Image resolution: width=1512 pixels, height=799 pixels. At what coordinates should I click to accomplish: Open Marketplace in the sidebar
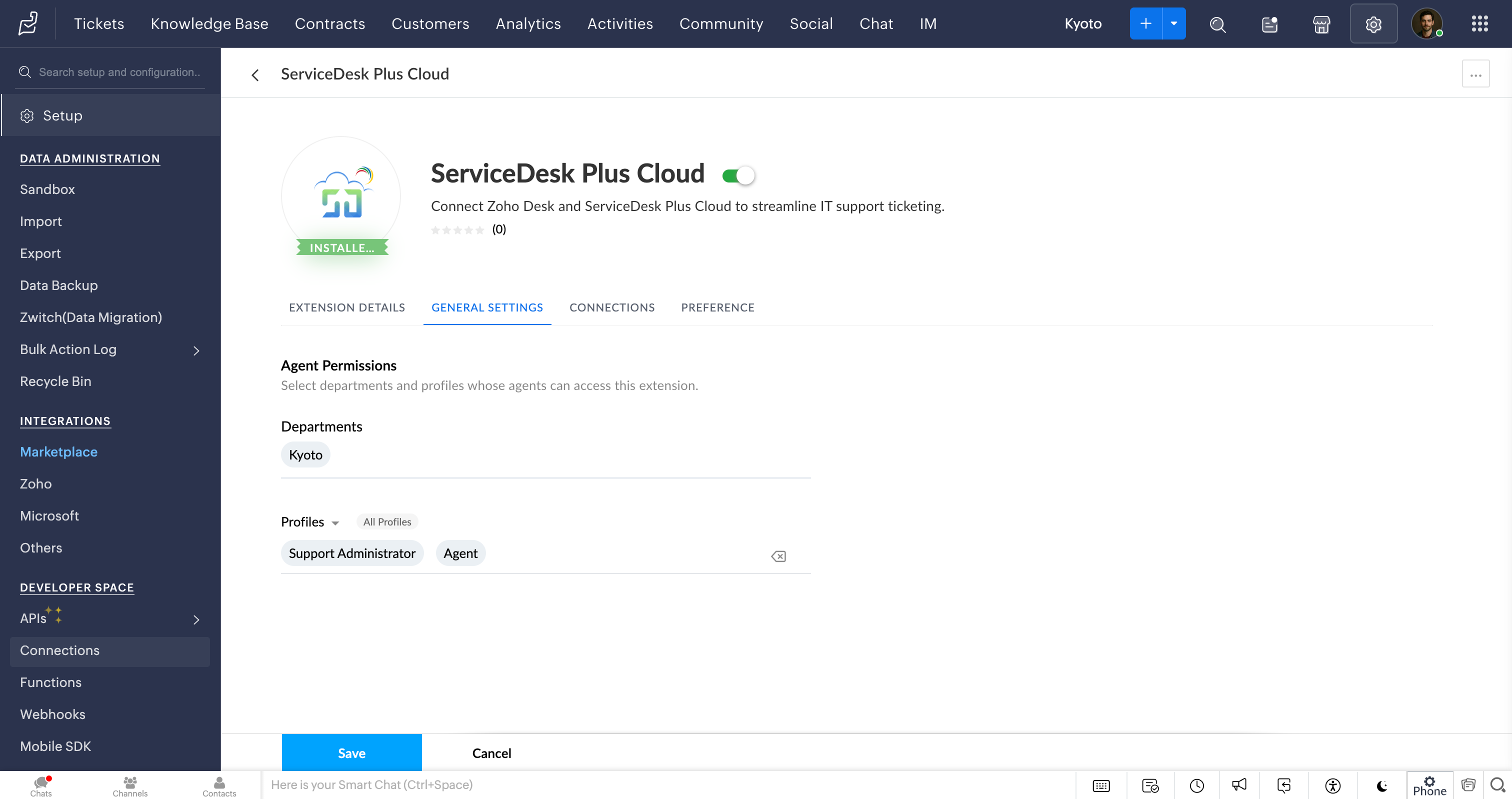click(x=58, y=451)
